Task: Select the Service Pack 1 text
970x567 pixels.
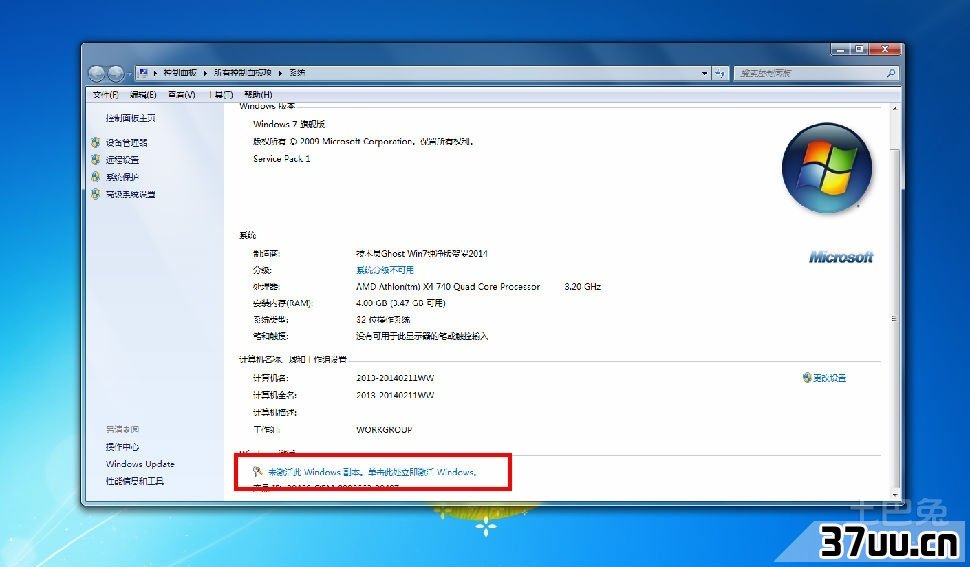Action: (x=281, y=159)
